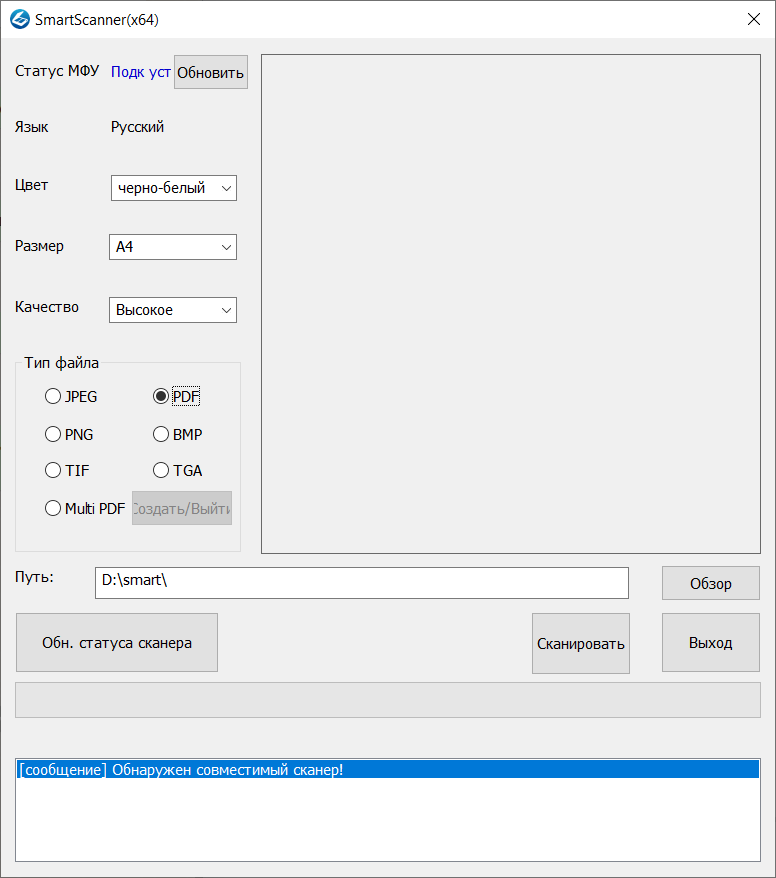Click the 'Русский' language value

coord(137,127)
